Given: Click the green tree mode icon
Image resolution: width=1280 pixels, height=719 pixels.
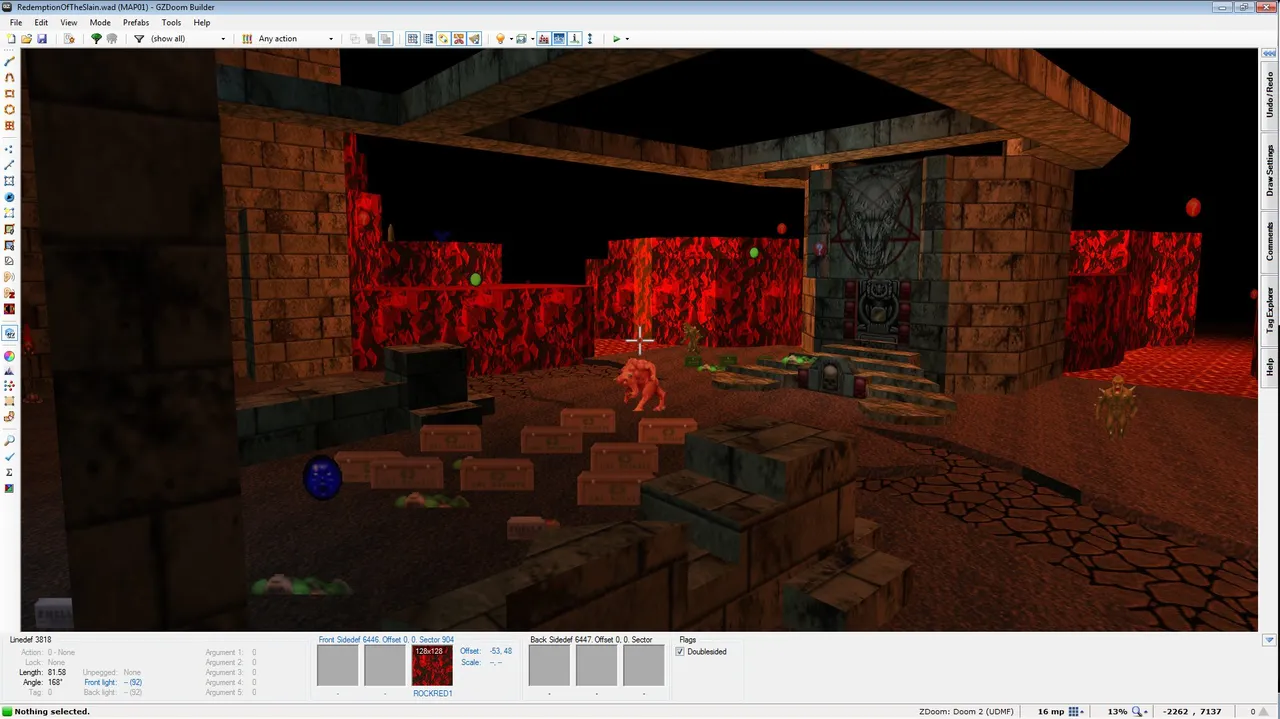Looking at the screenshot, I should 96,39.
